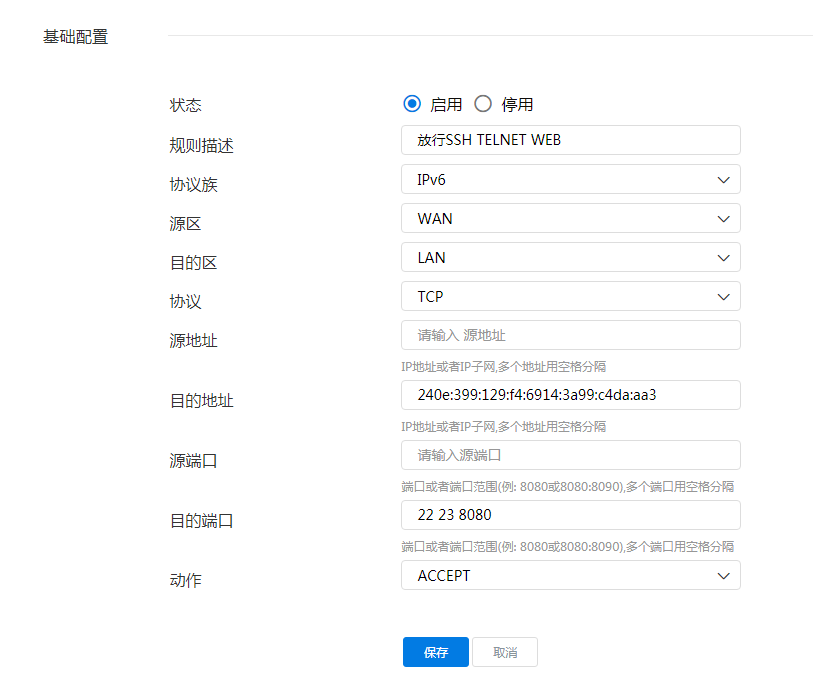This screenshot has height=686, width=813.
Task: Click the 目的地址 IPv6 address field
Action: pyautogui.click(x=570, y=395)
